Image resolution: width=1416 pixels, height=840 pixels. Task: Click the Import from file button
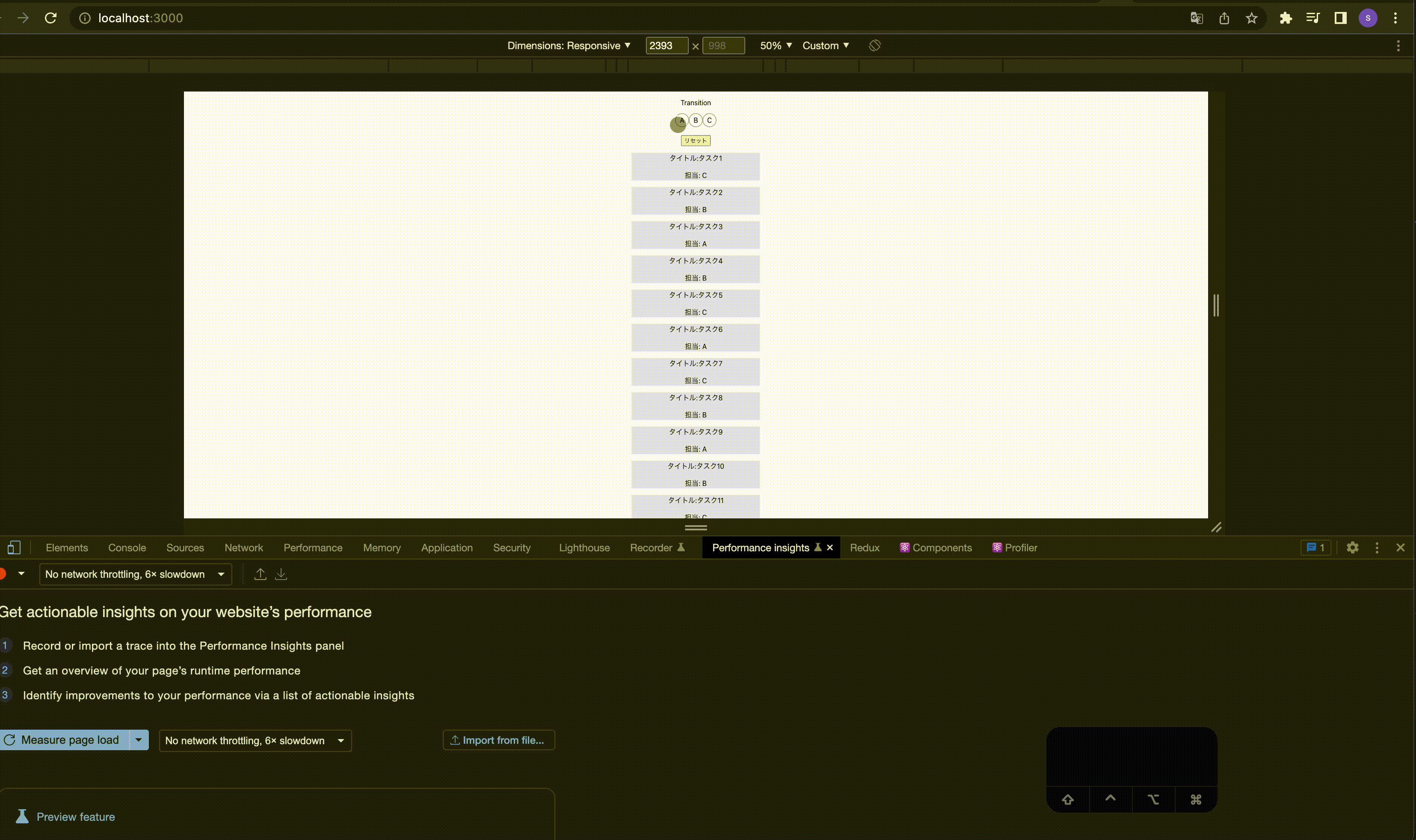498,740
